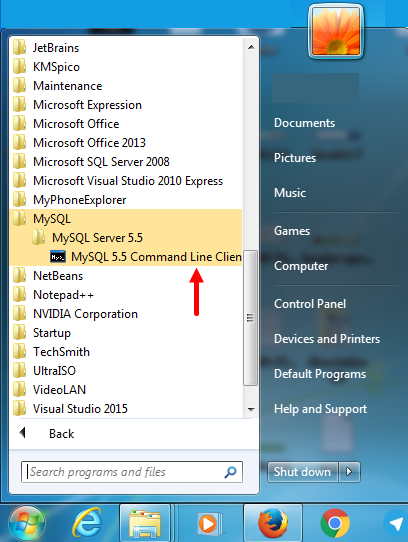Open Pictures library
The height and width of the screenshot is (542, 408).
(295, 158)
